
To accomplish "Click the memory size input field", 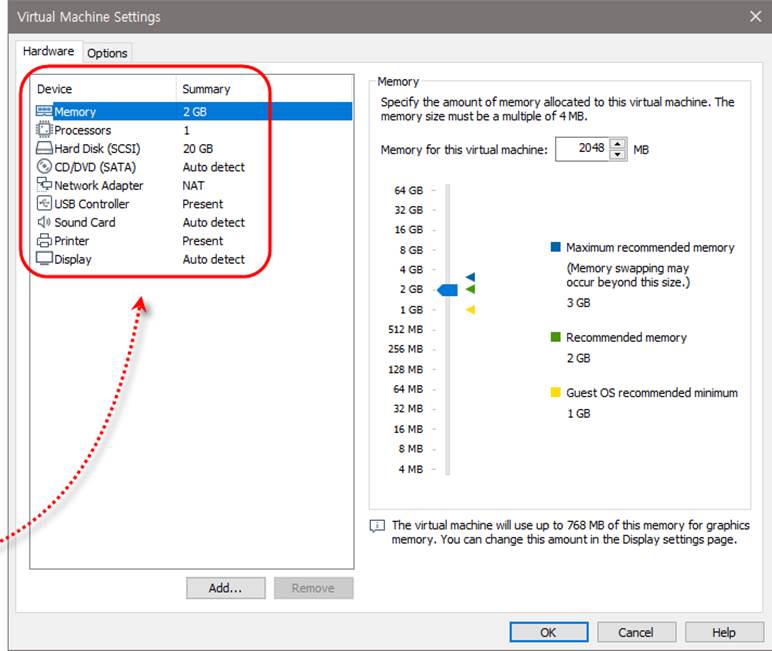I will coord(580,149).
